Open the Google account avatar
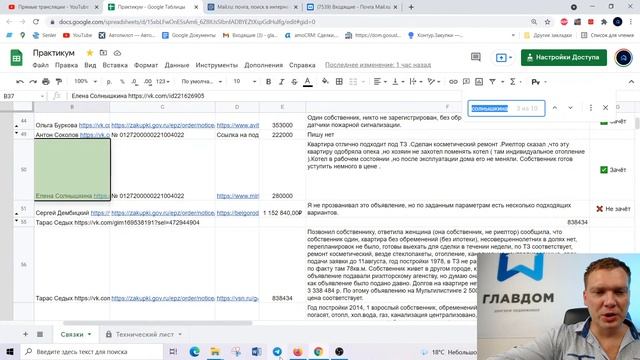640x360 pixels. click(623, 58)
